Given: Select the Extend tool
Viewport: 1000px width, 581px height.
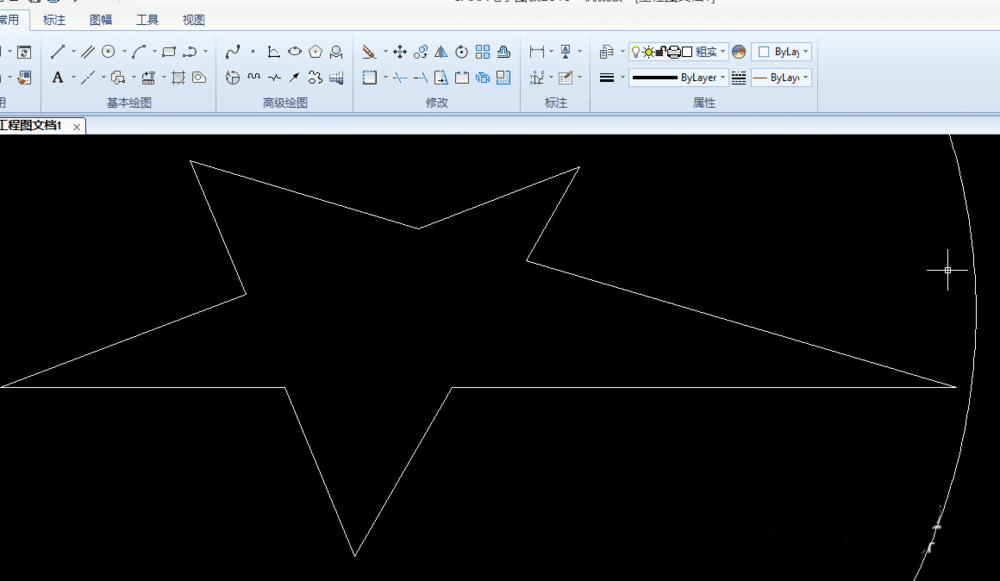Looking at the screenshot, I should (x=420, y=78).
